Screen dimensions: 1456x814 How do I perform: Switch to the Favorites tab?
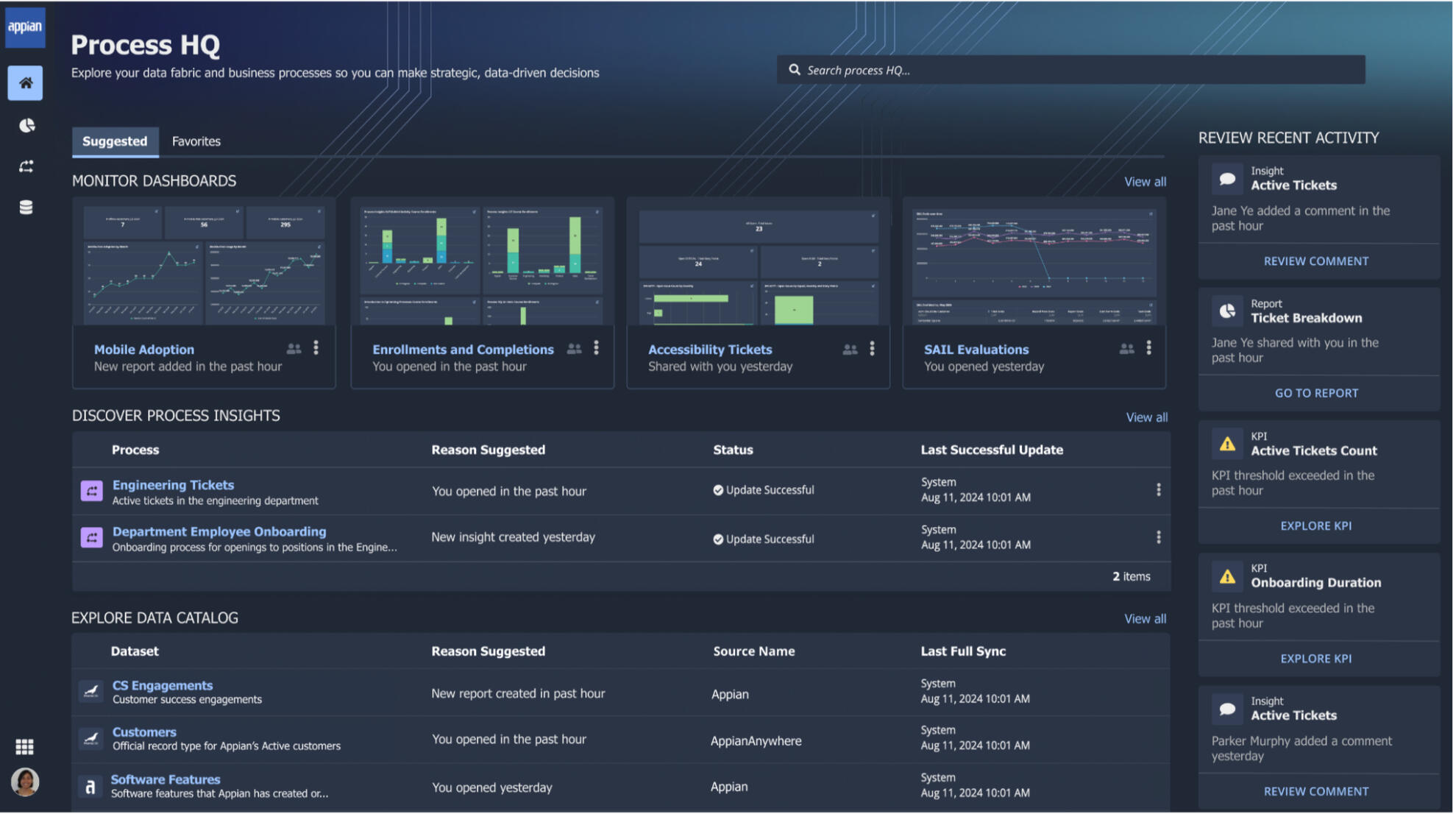[x=196, y=141]
